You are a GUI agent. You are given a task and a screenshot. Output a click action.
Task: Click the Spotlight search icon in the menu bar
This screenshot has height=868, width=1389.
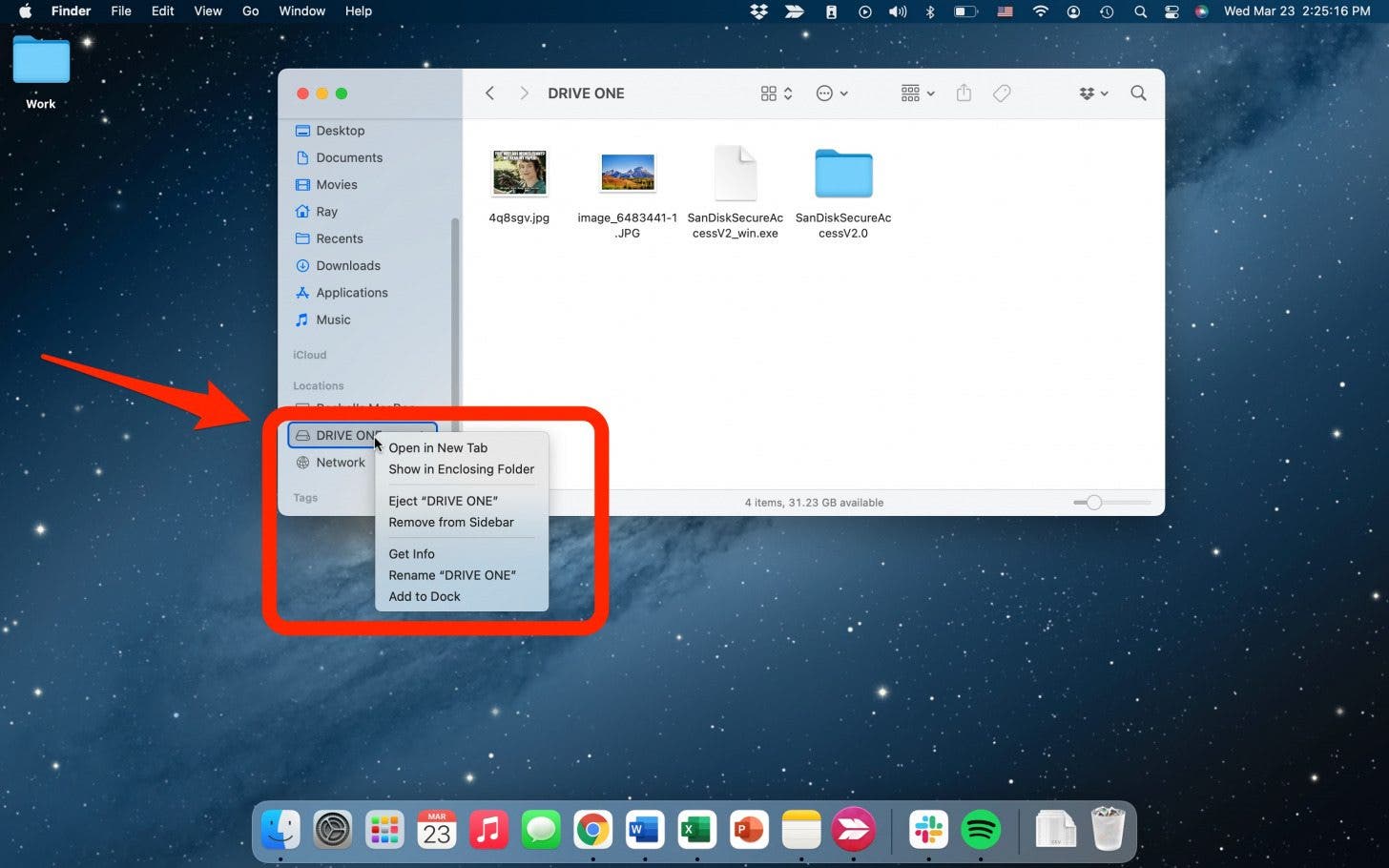coord(1140,11)
